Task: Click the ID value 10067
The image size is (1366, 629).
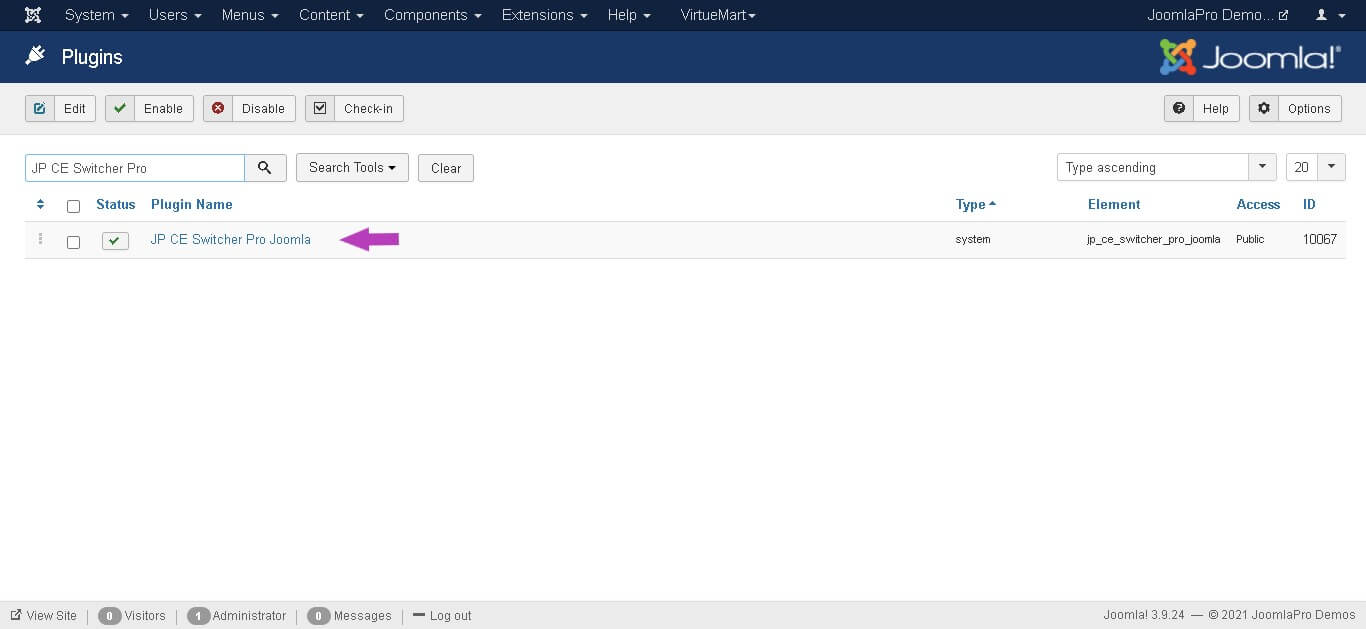Action: point(1320,240)
